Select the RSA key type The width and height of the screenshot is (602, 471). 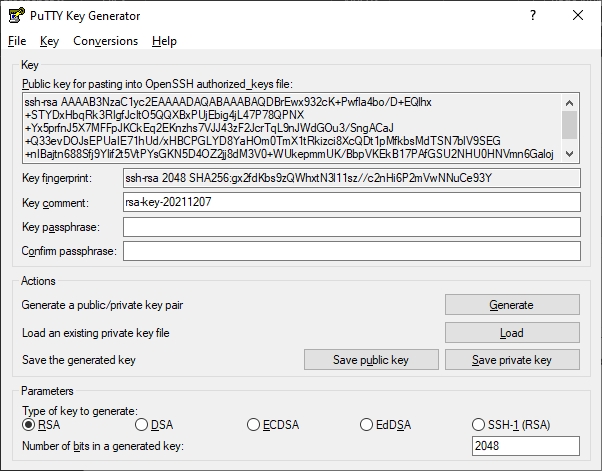[x=28, y=425]
